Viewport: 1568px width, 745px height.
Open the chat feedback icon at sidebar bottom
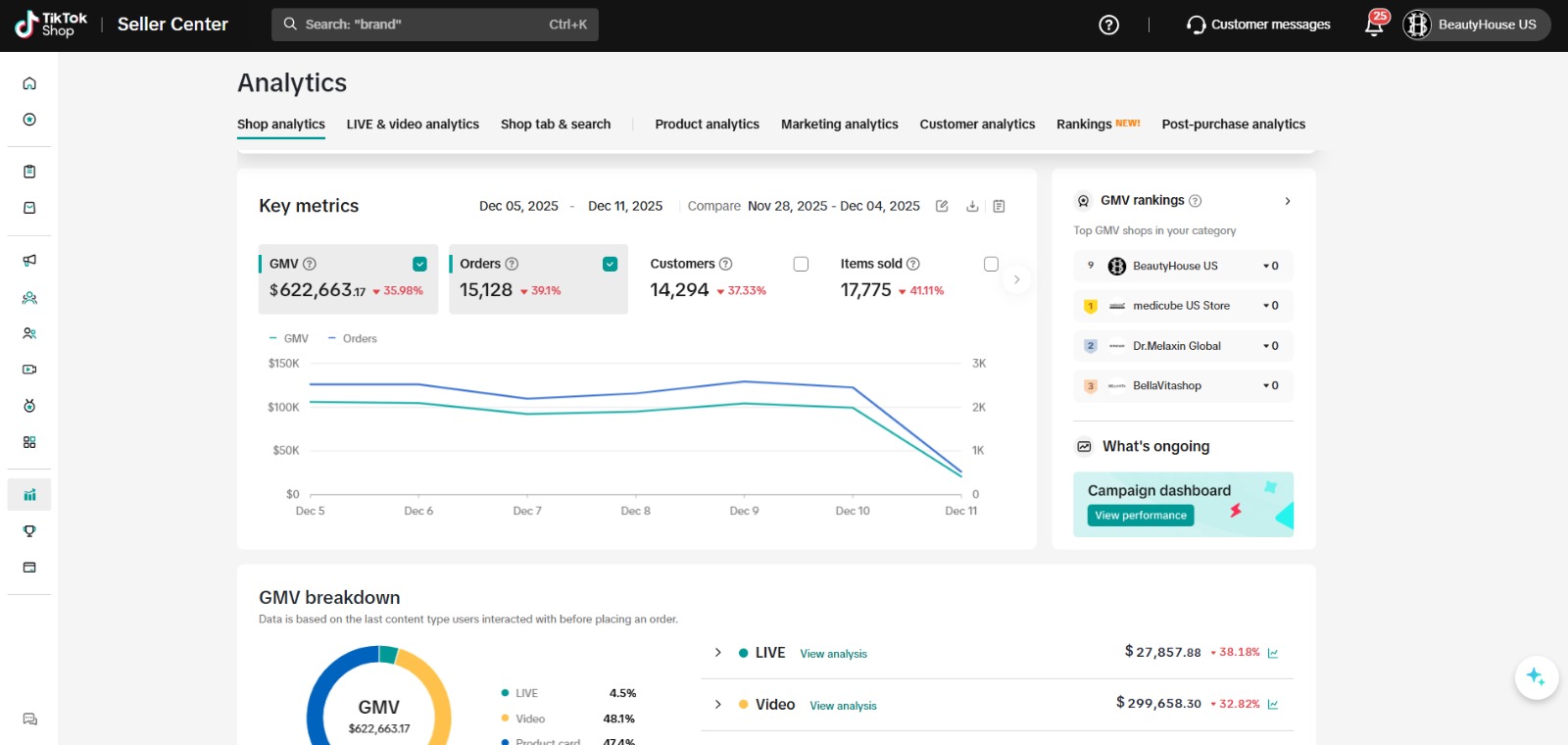tap(29, 720)
